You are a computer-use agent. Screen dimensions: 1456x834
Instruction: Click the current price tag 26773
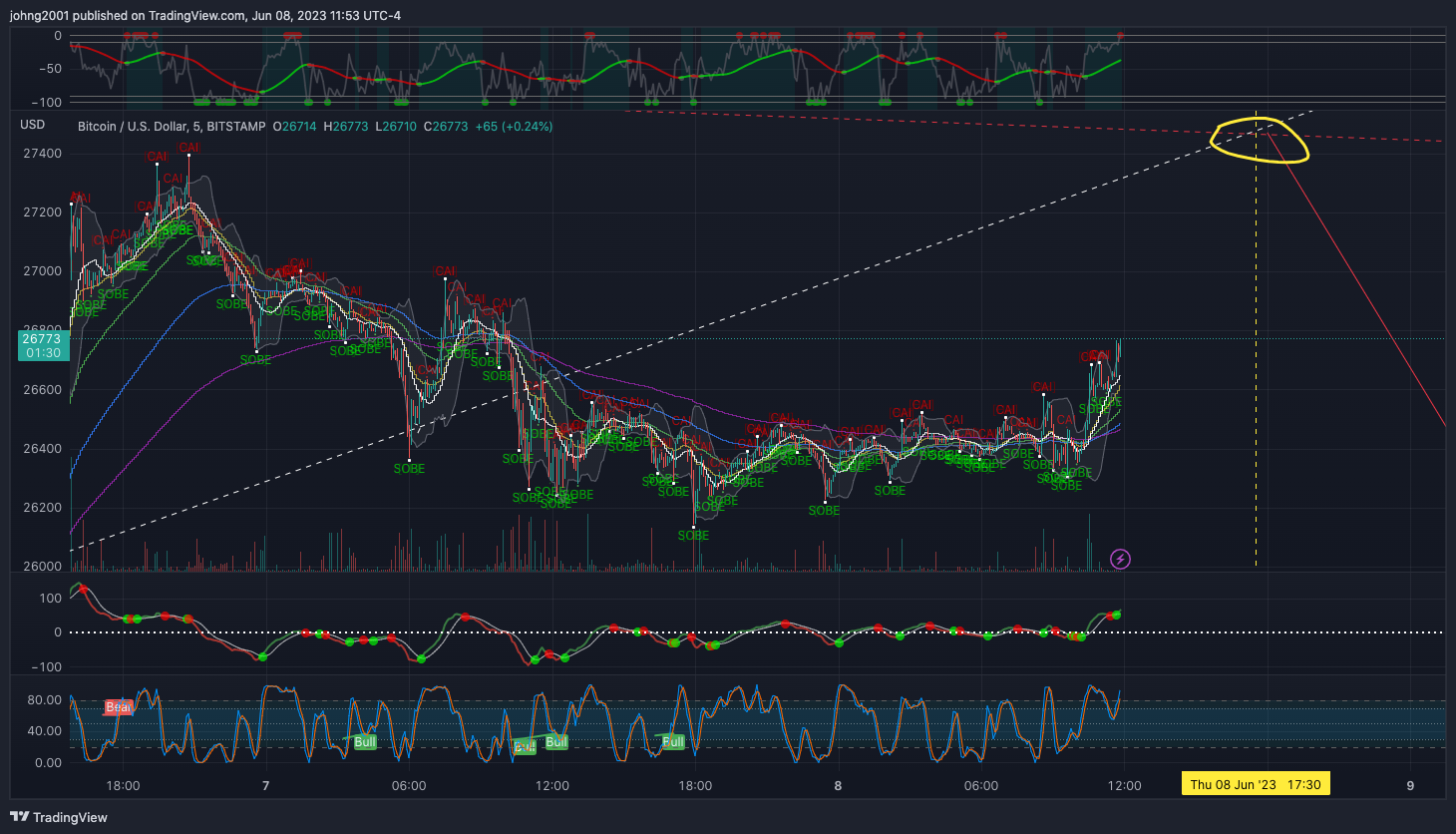tap(43, 346)
